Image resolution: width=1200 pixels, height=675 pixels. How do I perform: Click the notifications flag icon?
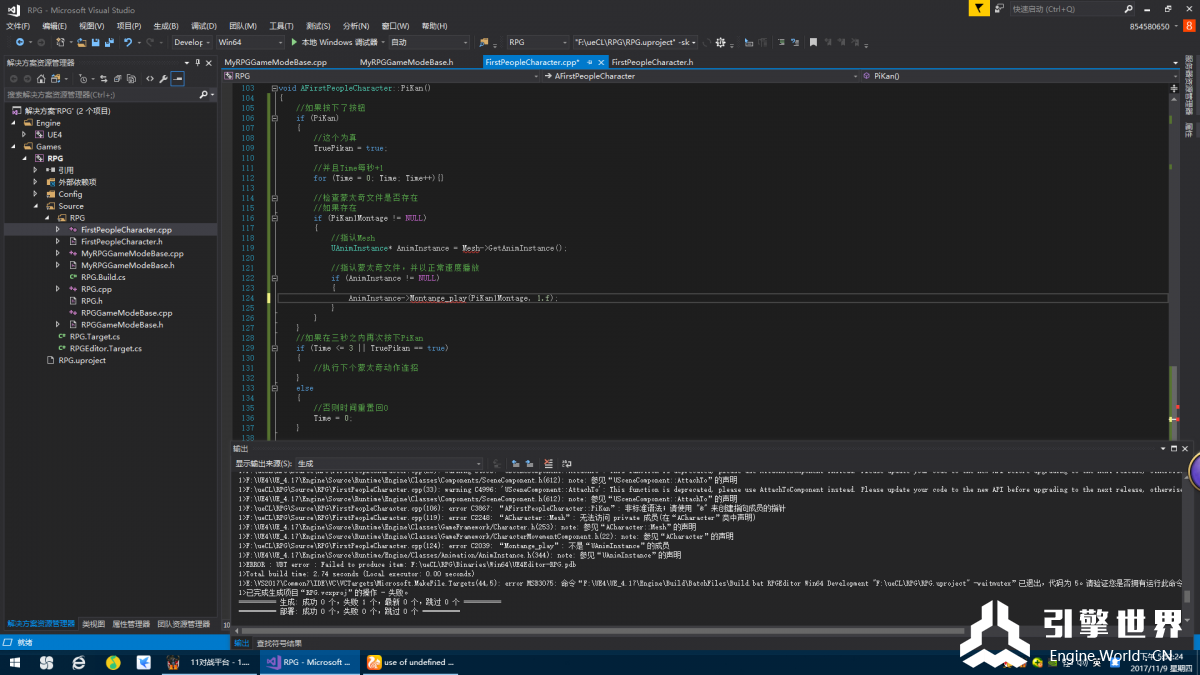(978, 8)
